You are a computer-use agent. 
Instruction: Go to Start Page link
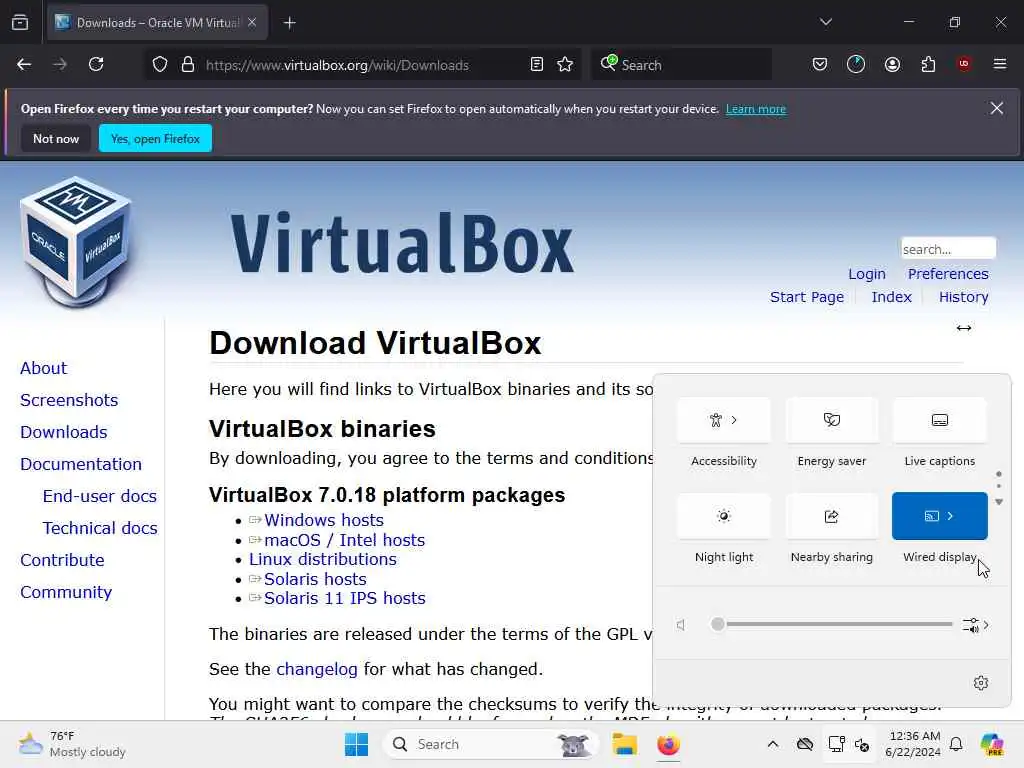[807, 297]
